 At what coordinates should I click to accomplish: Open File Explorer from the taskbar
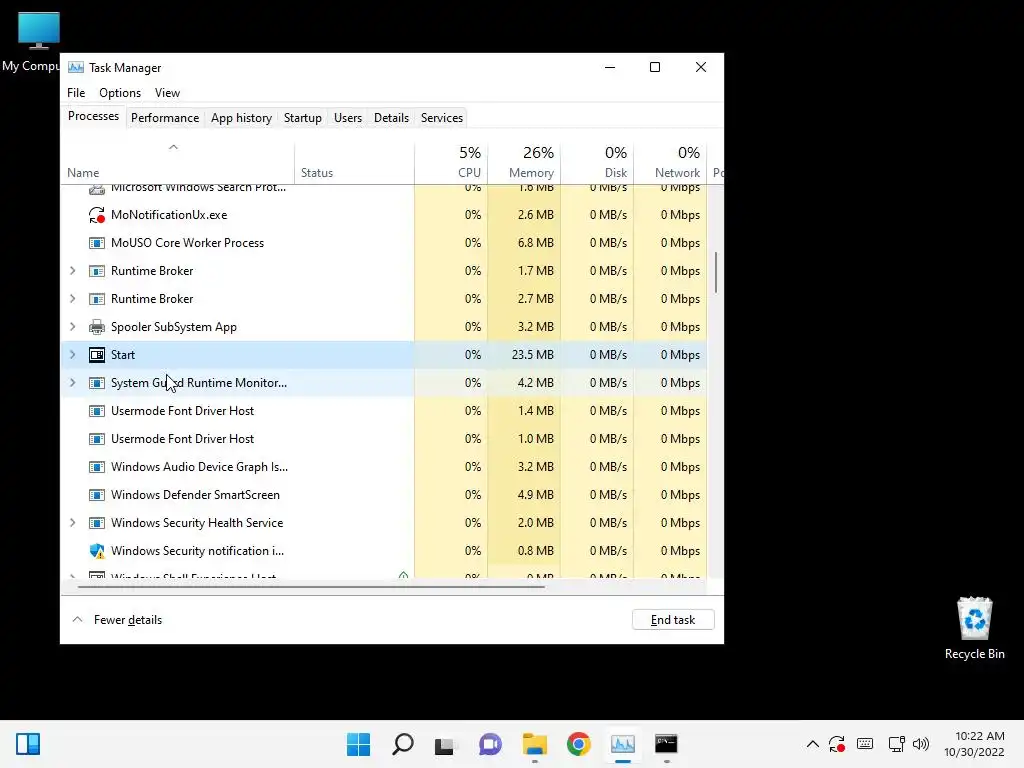535,744
